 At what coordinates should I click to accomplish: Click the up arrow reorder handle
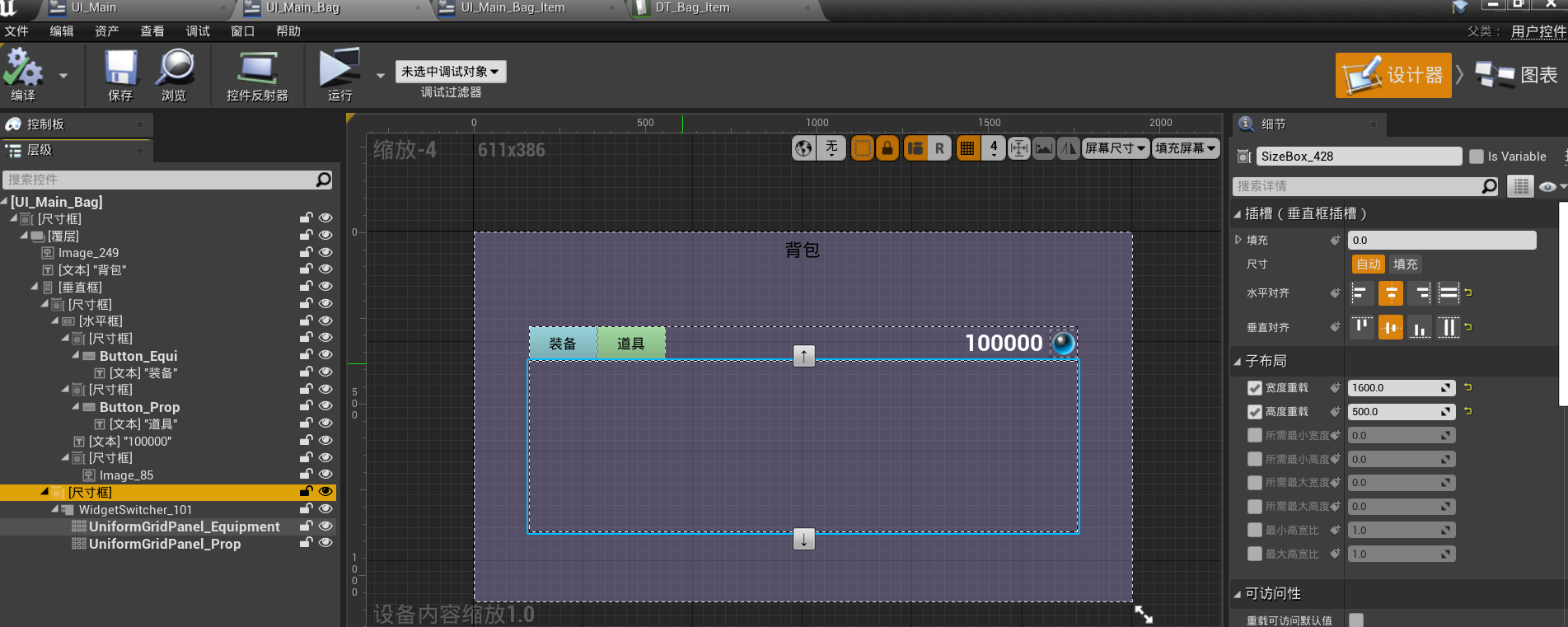[803, 356]
